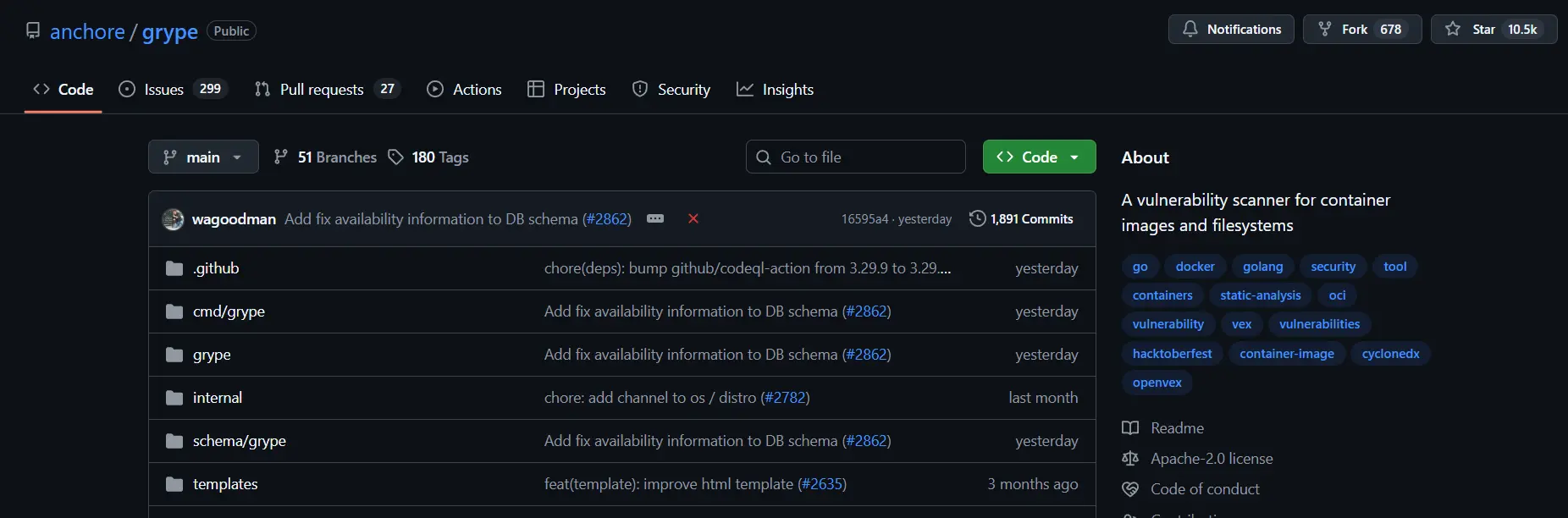Click the hacktoberfest topic tag
Screen dimensions: 1568x518
1173,354
